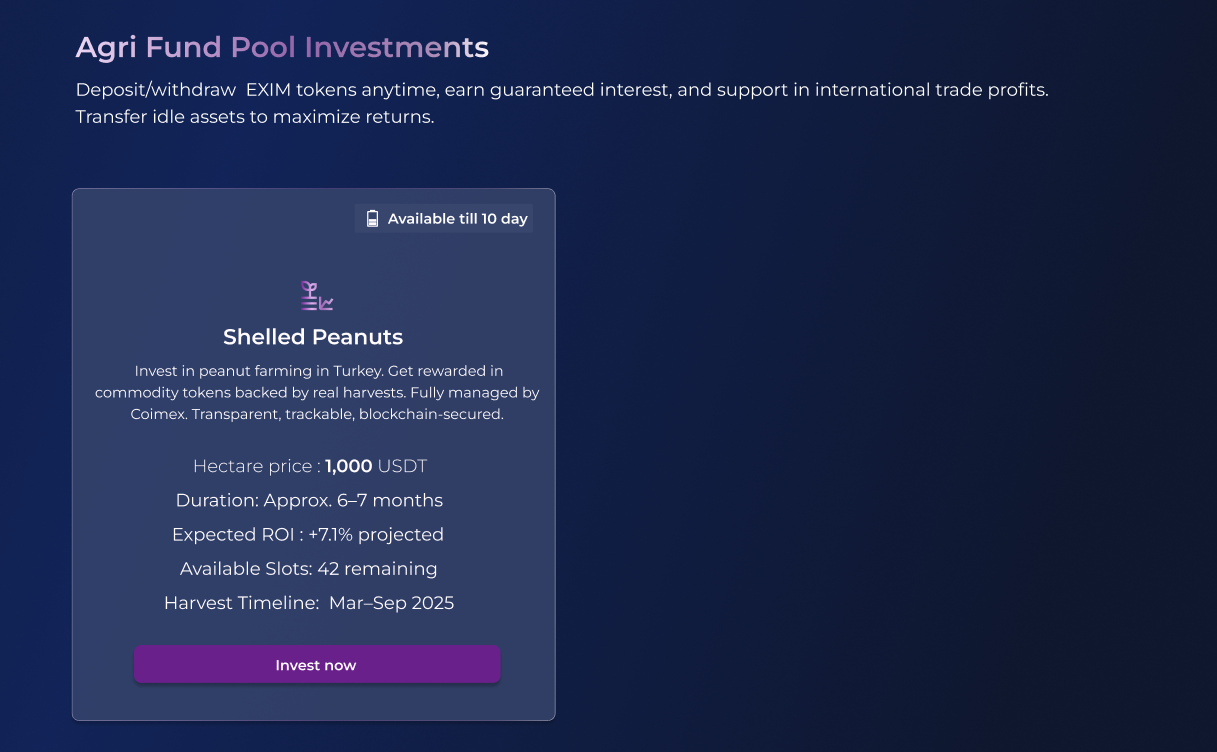This screenshot has width=1217, height=752.
Task: Click the "Transfer idle assets" sentence
Action: 255,117
